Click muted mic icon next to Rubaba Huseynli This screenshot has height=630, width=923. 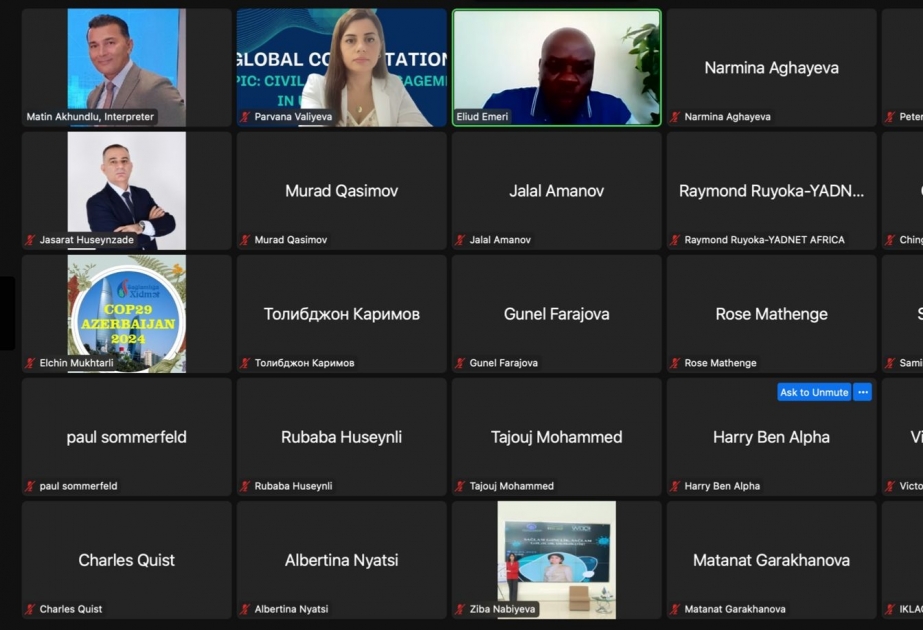245,486
